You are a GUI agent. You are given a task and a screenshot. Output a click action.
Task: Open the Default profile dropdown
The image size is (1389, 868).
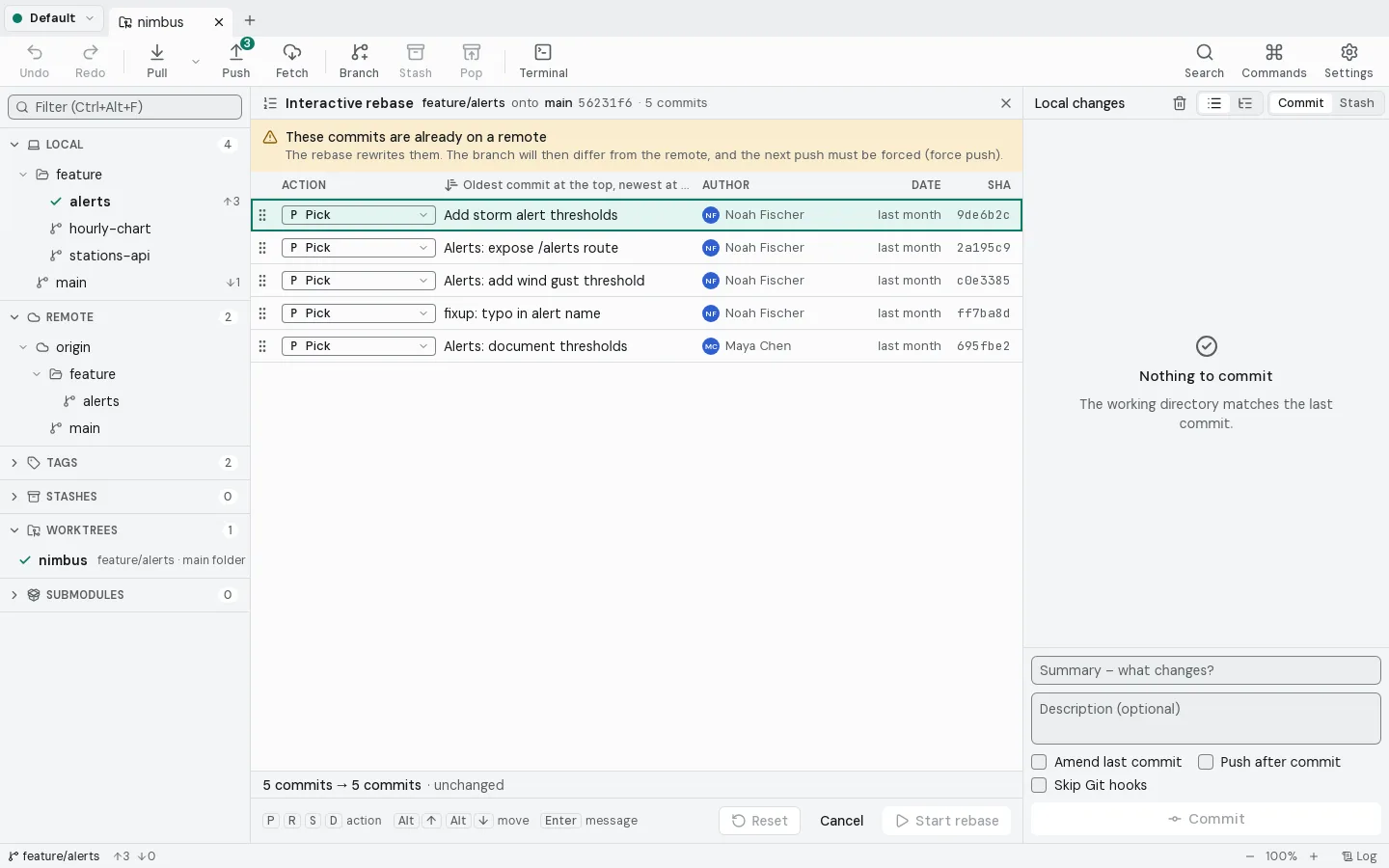click(x=53, y=18)
